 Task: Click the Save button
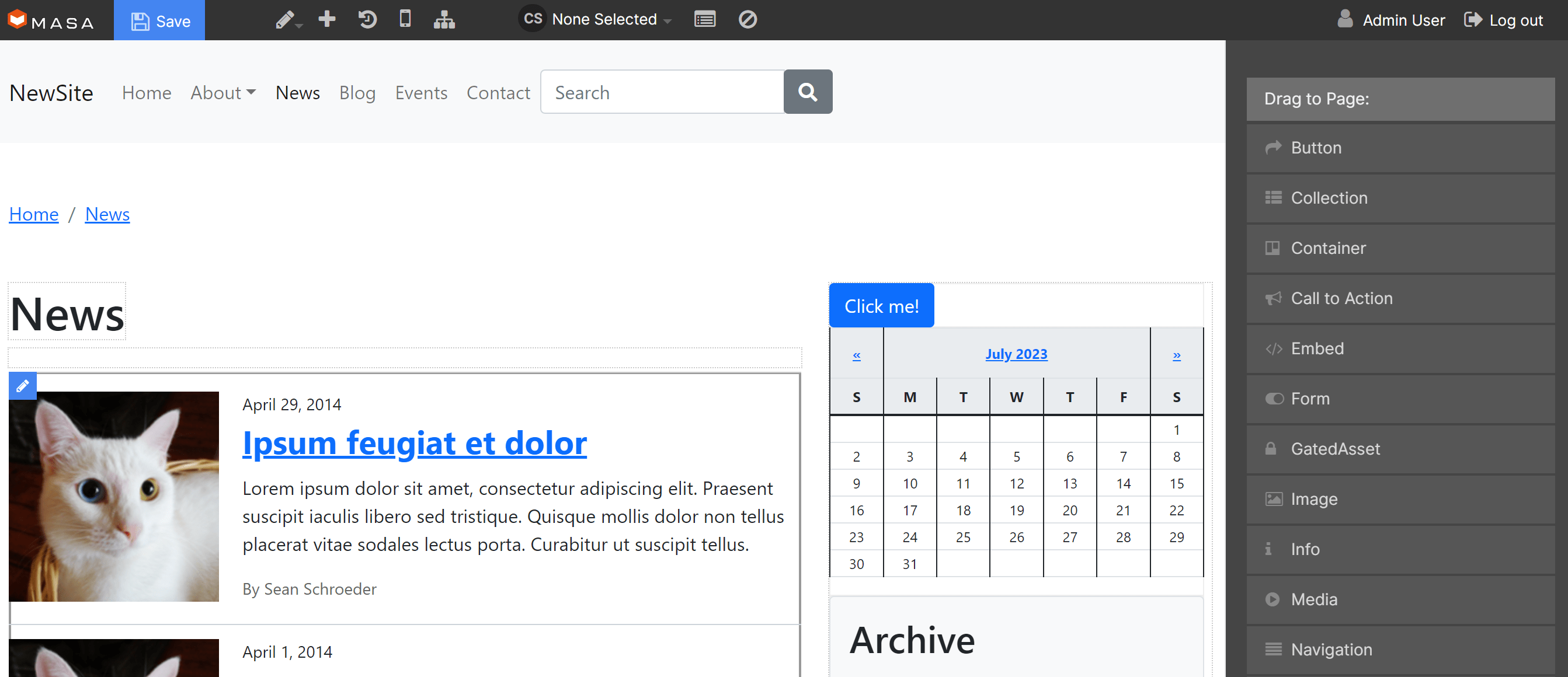tap(159, 20)
